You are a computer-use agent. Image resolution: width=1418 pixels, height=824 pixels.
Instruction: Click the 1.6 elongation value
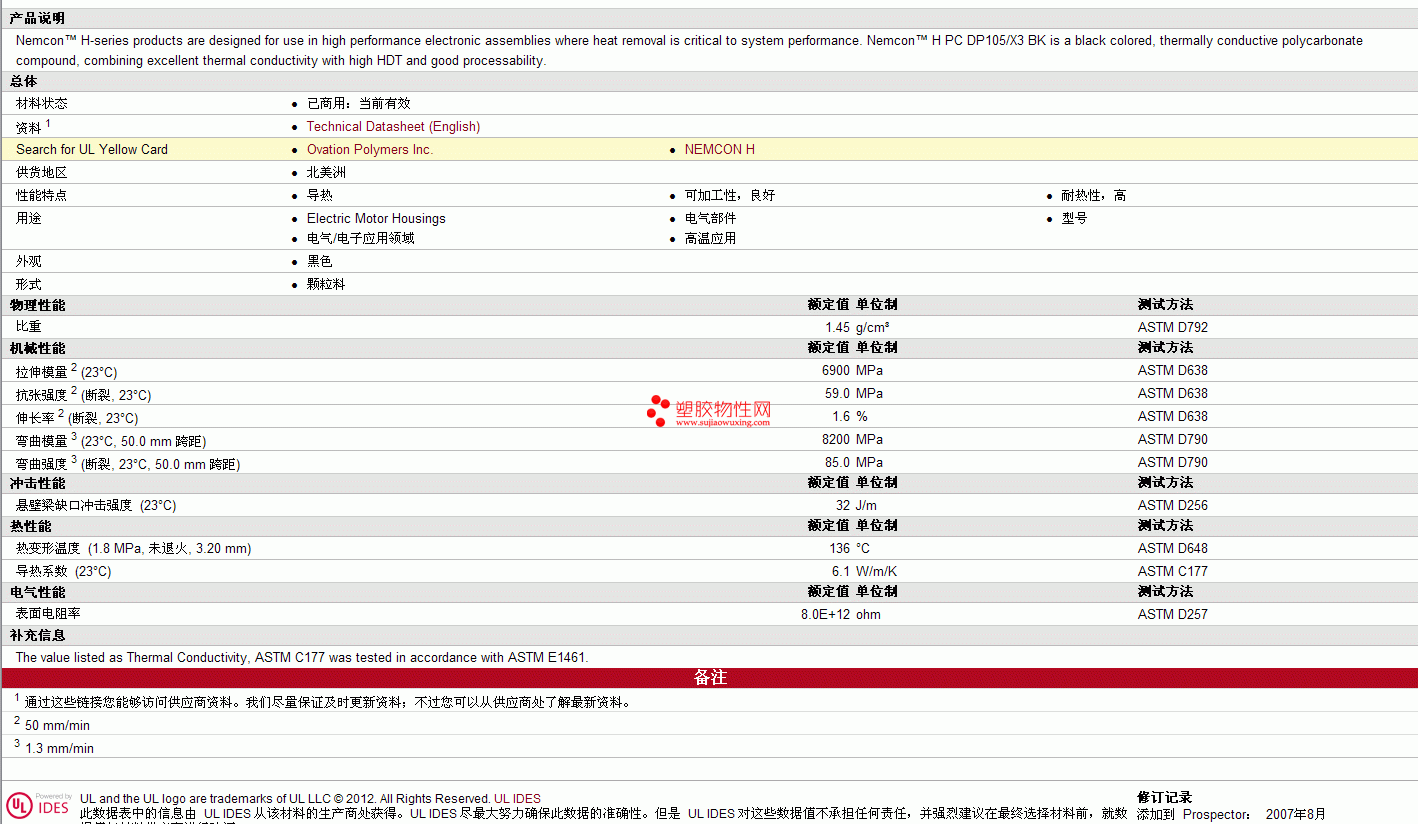[x=841, y=417]
